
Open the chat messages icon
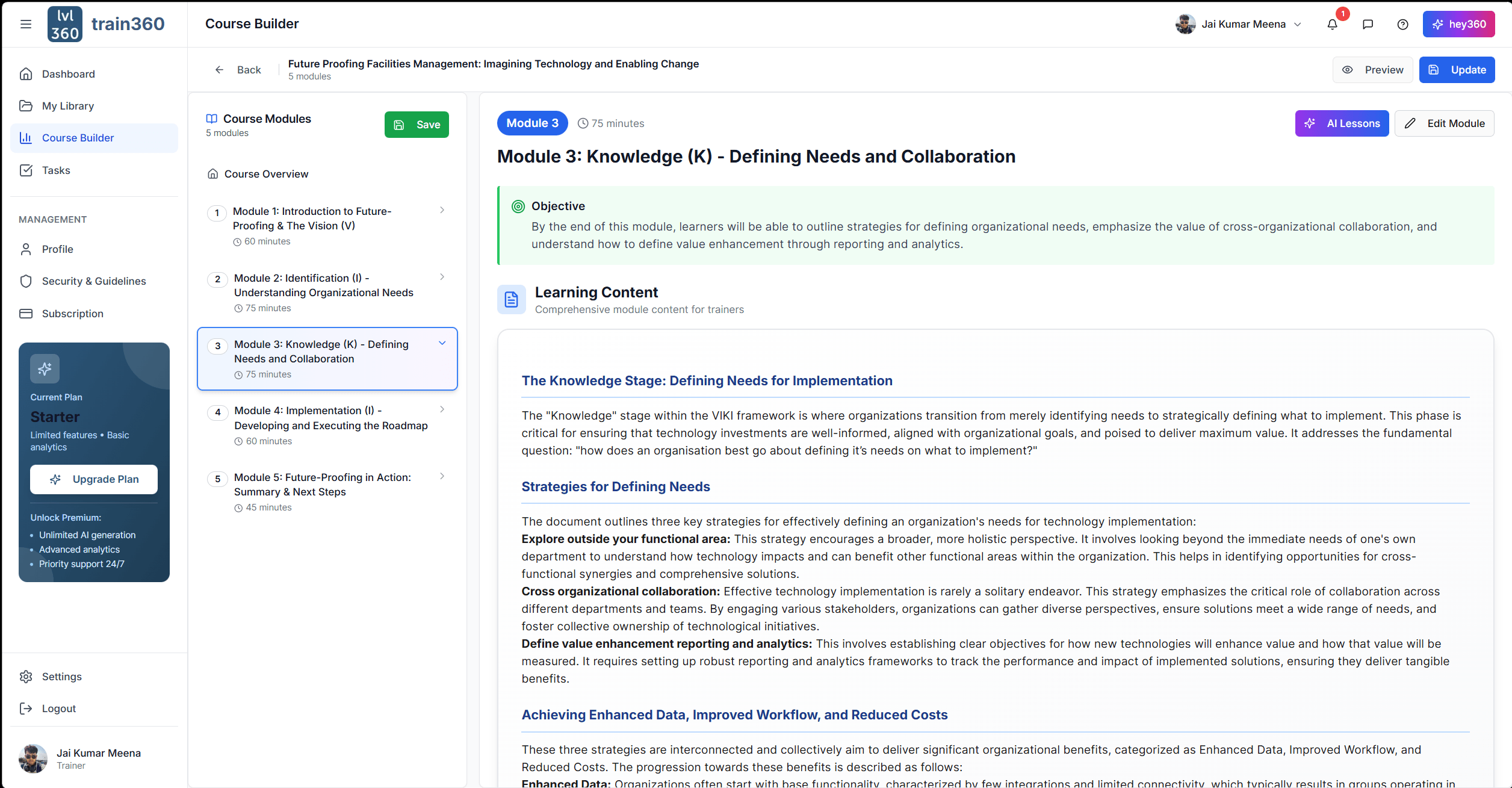click(x=1368, y=24)
